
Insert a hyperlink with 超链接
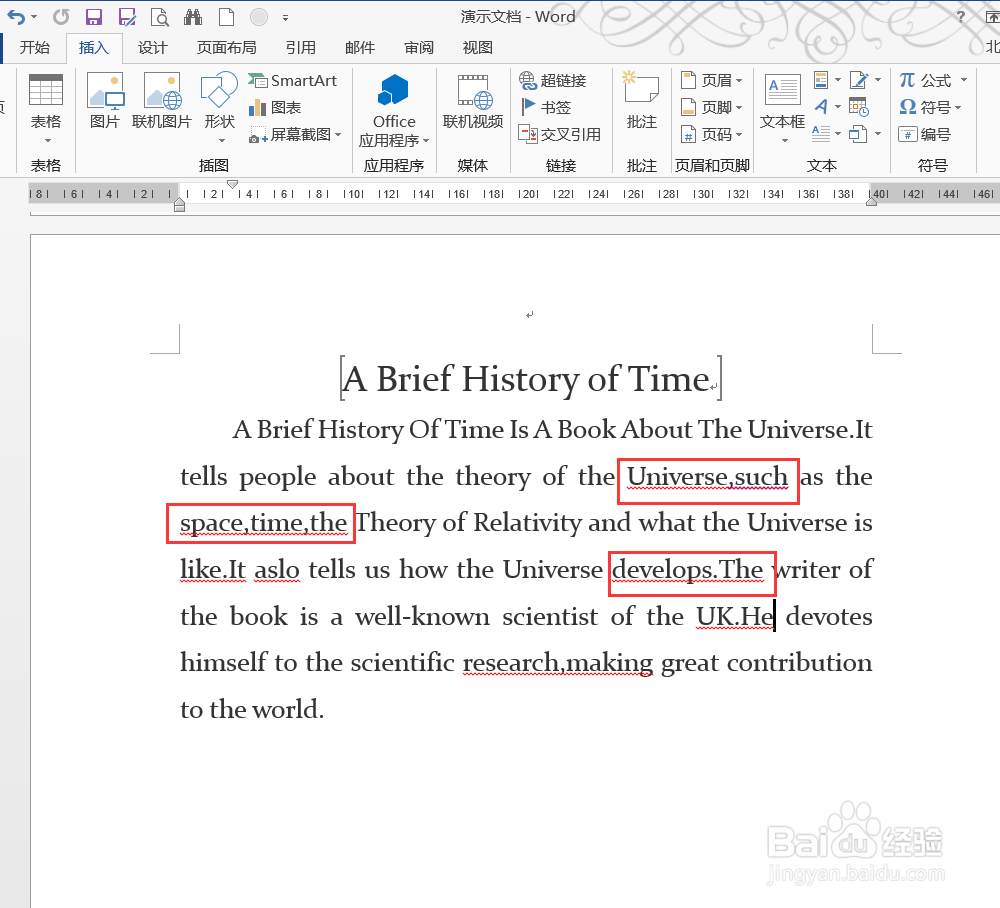click(553, 80)
